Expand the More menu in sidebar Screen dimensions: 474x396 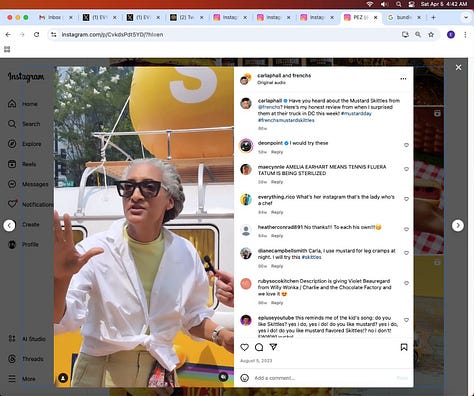pos(21,379)
